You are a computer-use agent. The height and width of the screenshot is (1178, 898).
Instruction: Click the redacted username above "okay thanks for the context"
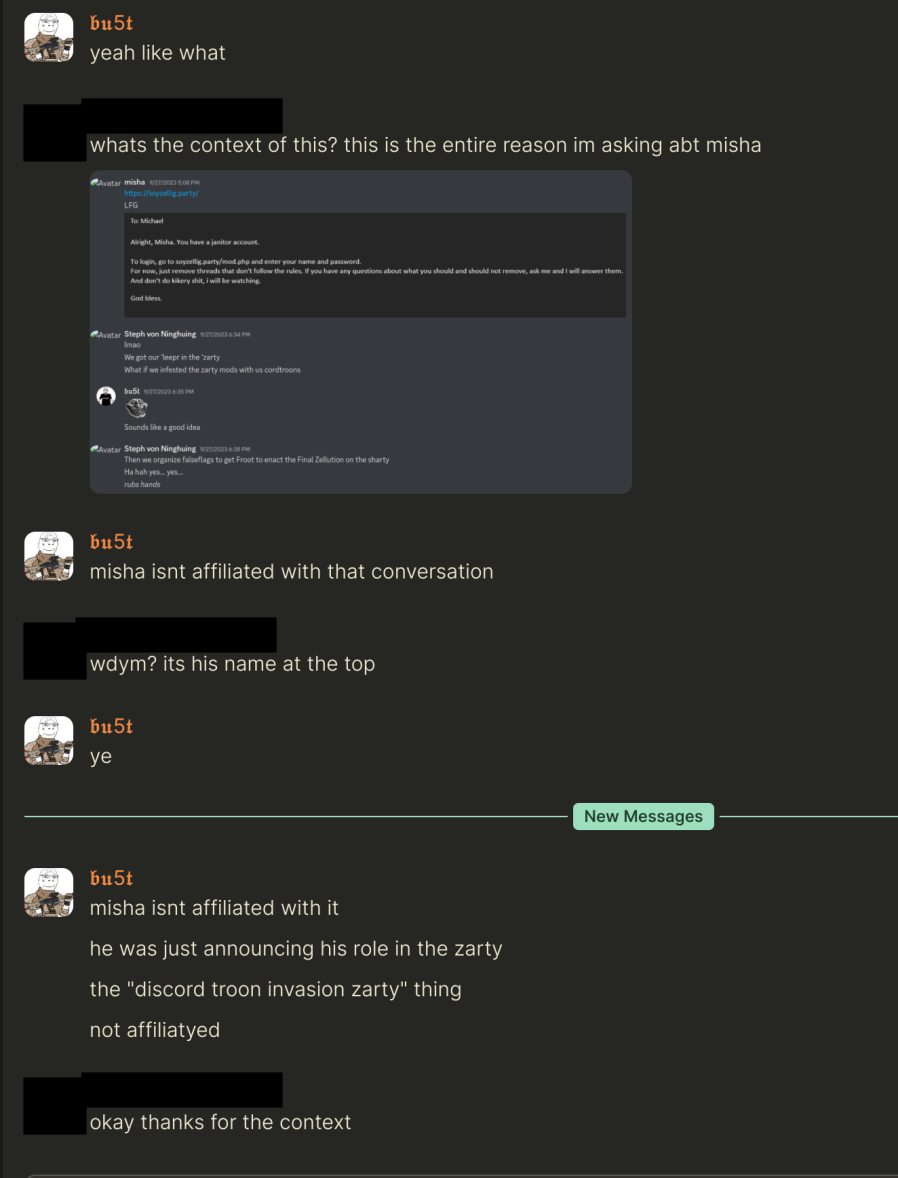(182, 1089)
